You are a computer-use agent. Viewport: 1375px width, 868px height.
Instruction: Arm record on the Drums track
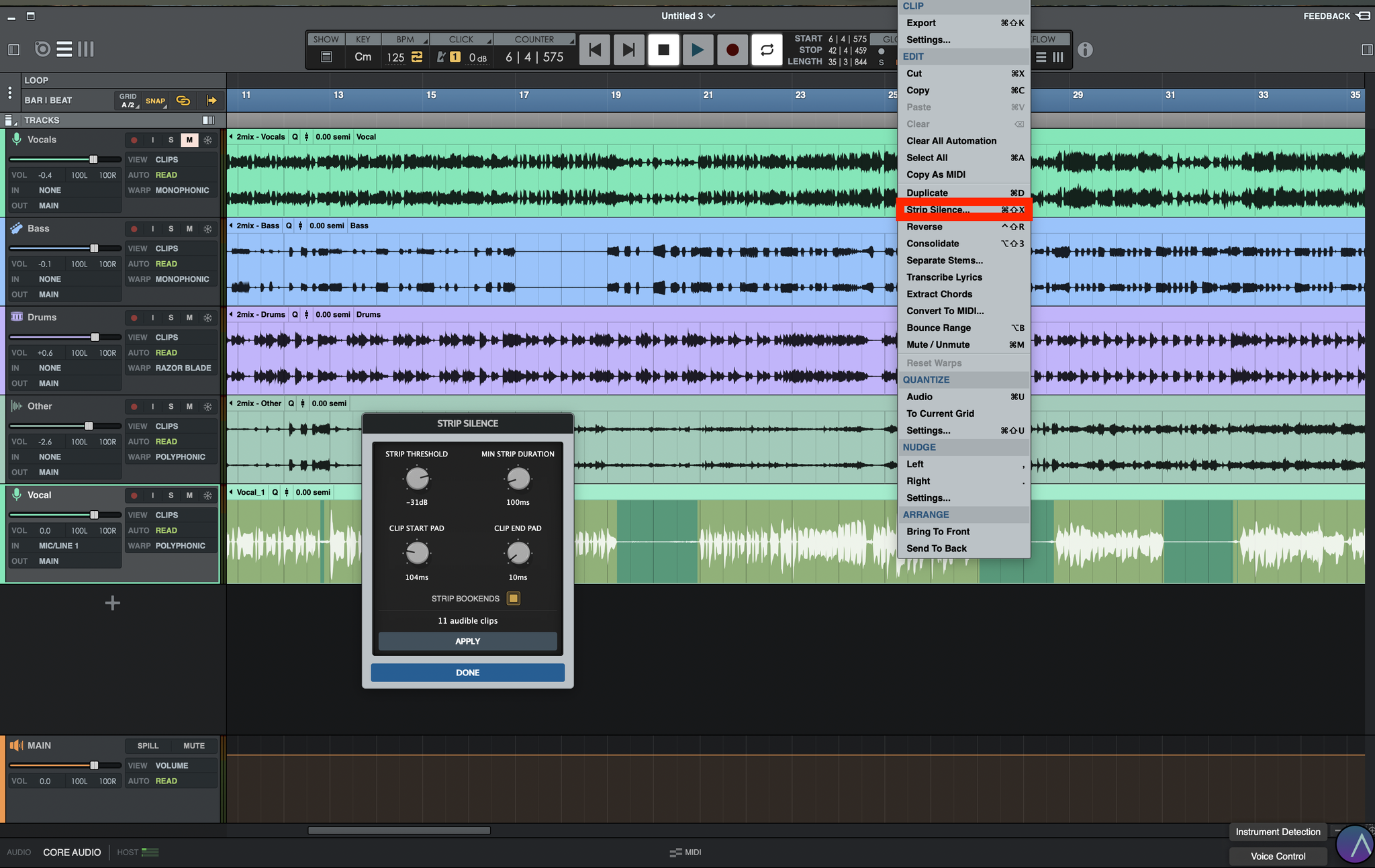click(x=134, y=318)
